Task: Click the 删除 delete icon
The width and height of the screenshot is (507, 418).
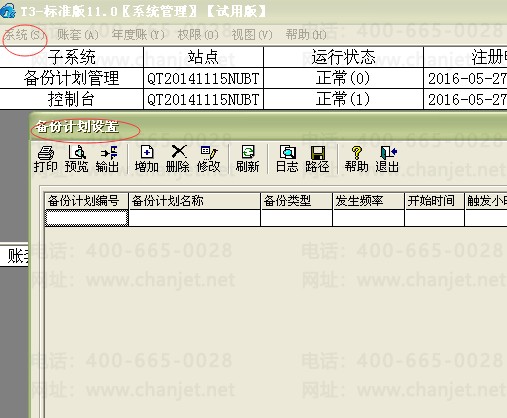Action: coord(178,159)
